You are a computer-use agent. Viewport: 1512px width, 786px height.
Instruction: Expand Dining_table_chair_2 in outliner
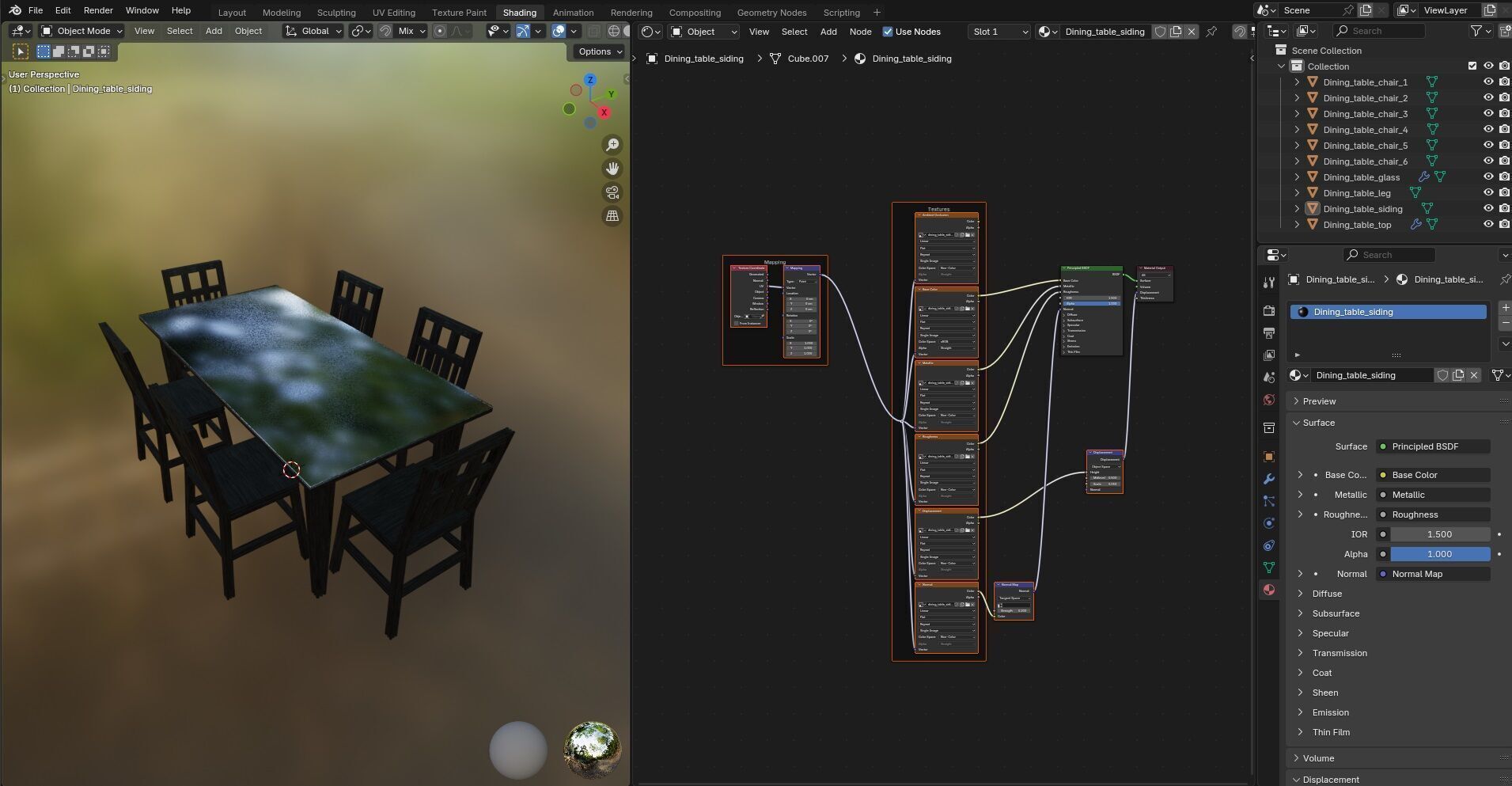[1297, 97]
